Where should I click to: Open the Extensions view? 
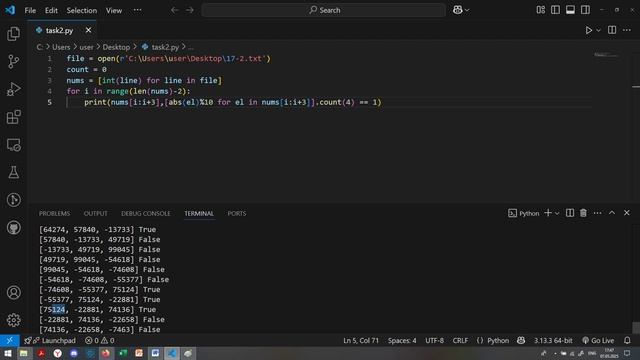[x=13, y=117]
